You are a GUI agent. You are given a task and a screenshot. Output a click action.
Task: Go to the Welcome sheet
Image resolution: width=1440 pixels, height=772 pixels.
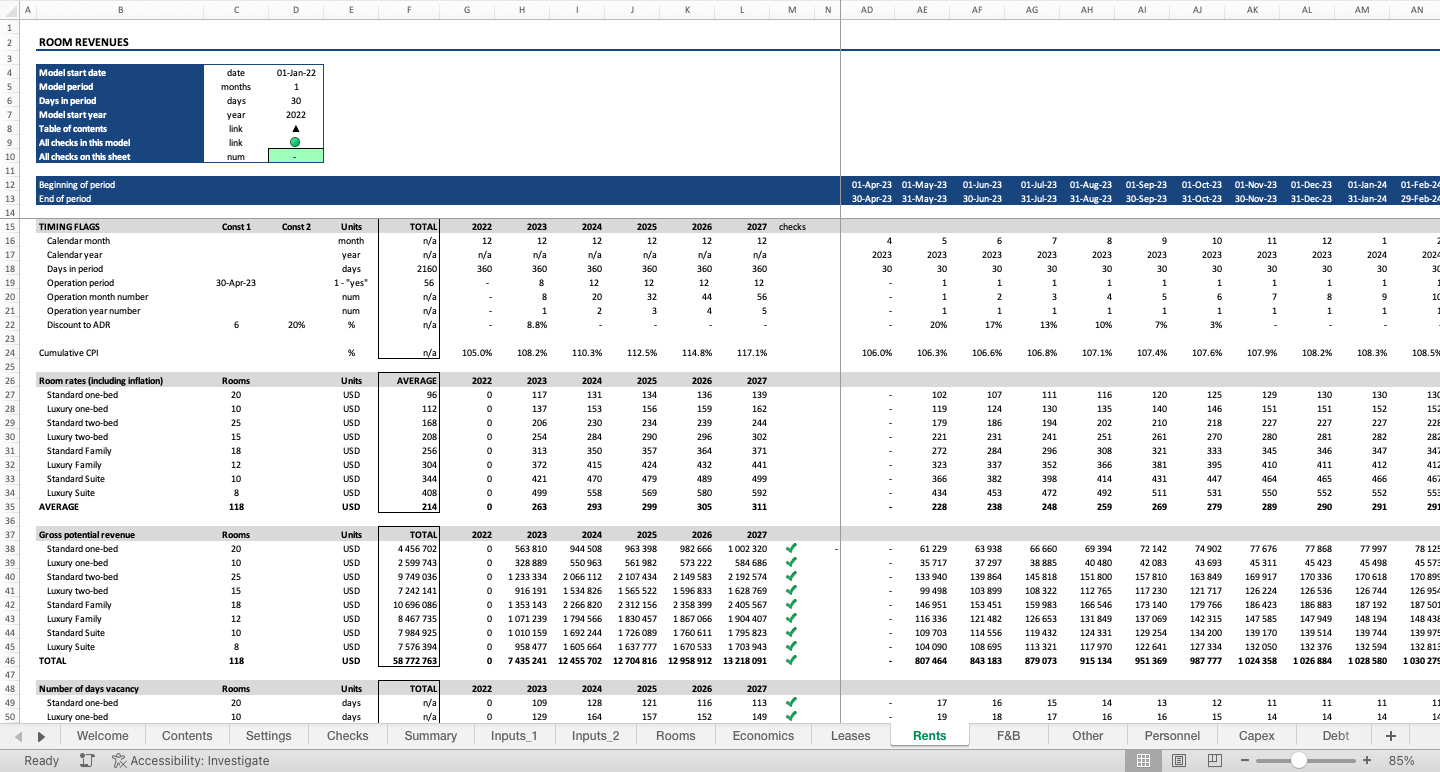[x=102, y=735]
